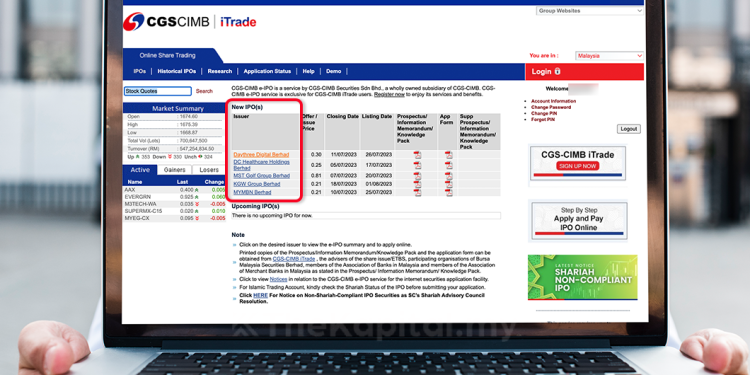Open the DC Healthcare Holdings Berhad link
Image resolution: width=750 pixels, height=375 pixels.
(261, 165)
